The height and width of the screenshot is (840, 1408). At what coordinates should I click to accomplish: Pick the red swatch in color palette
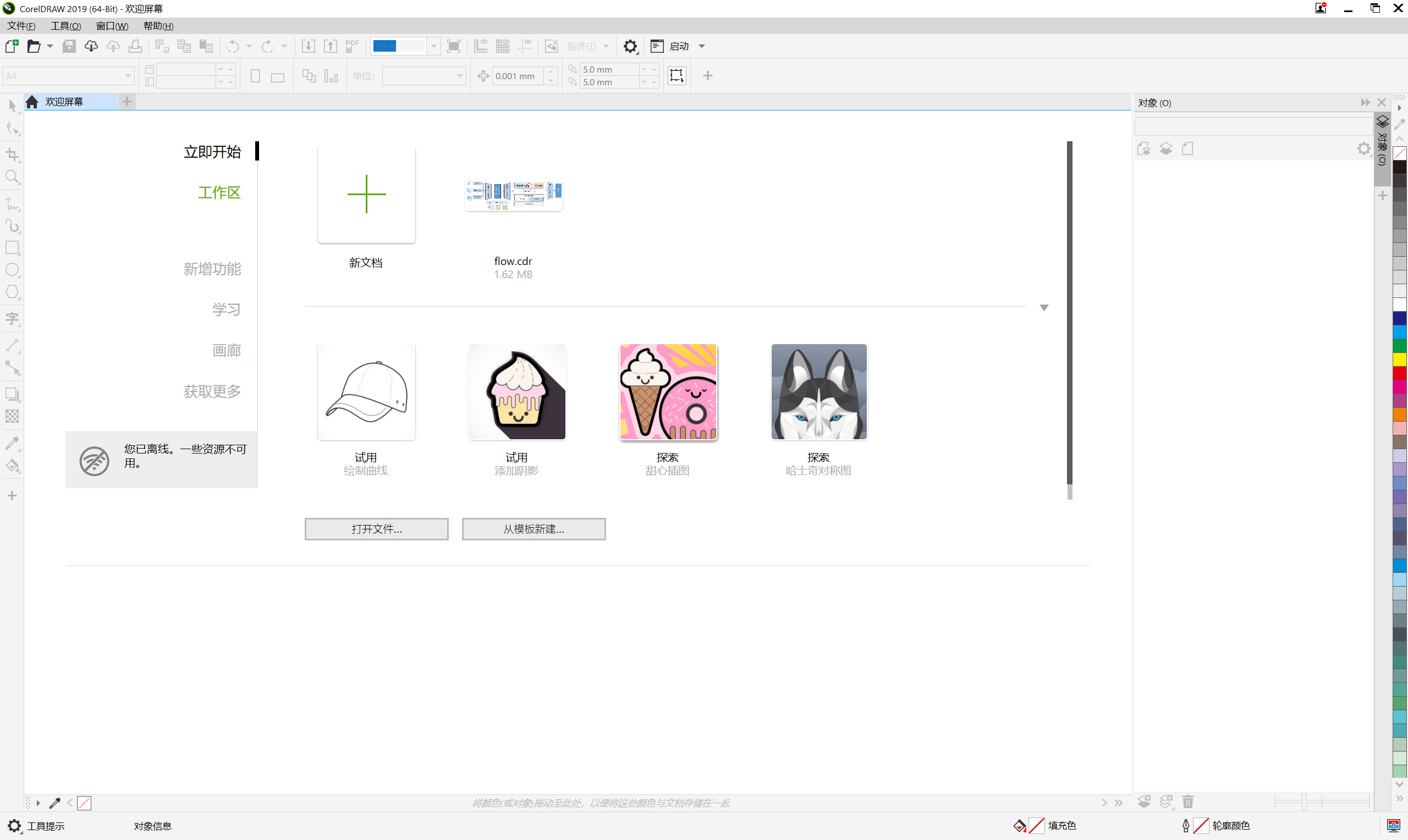pyautogui.click(x=1400, y=374)
